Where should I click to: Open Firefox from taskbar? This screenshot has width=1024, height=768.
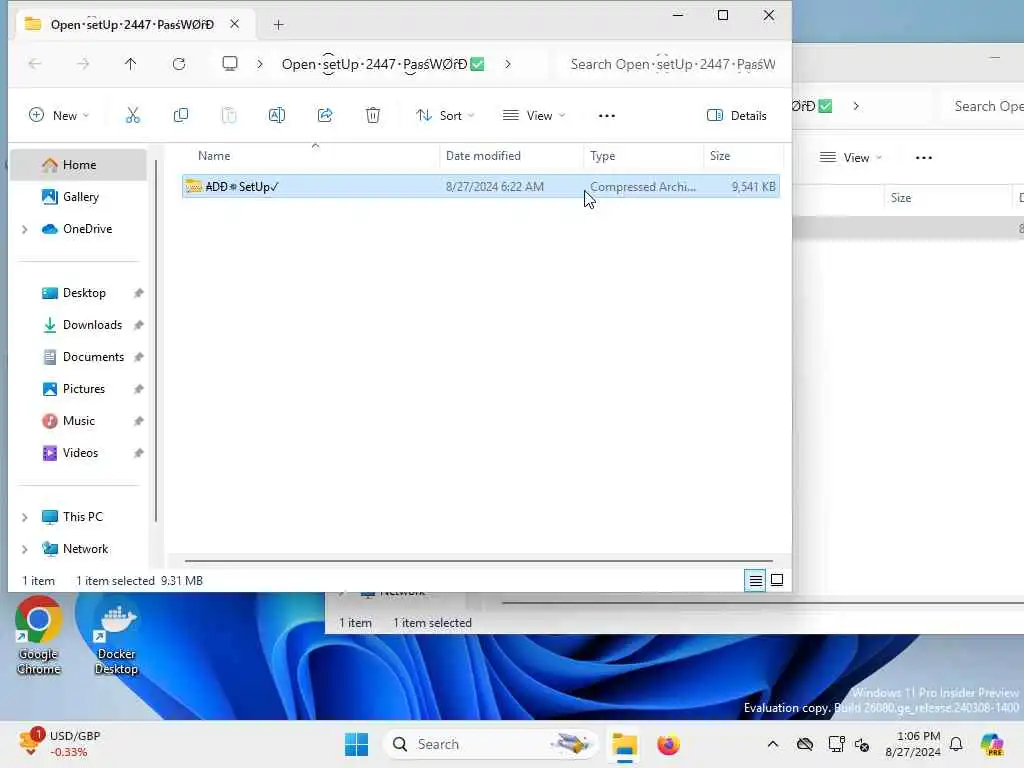point(669,744)
